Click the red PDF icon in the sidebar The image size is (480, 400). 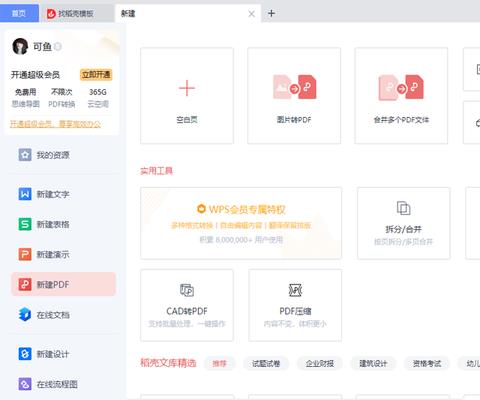[25, 284]
